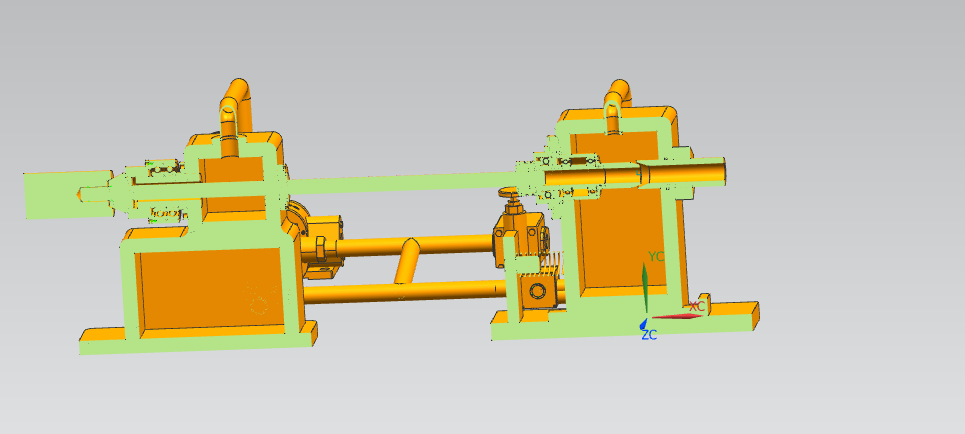This screenshot has height=434, width=965.
Task: Click the ZC axis label
Action: pos(649,335)
